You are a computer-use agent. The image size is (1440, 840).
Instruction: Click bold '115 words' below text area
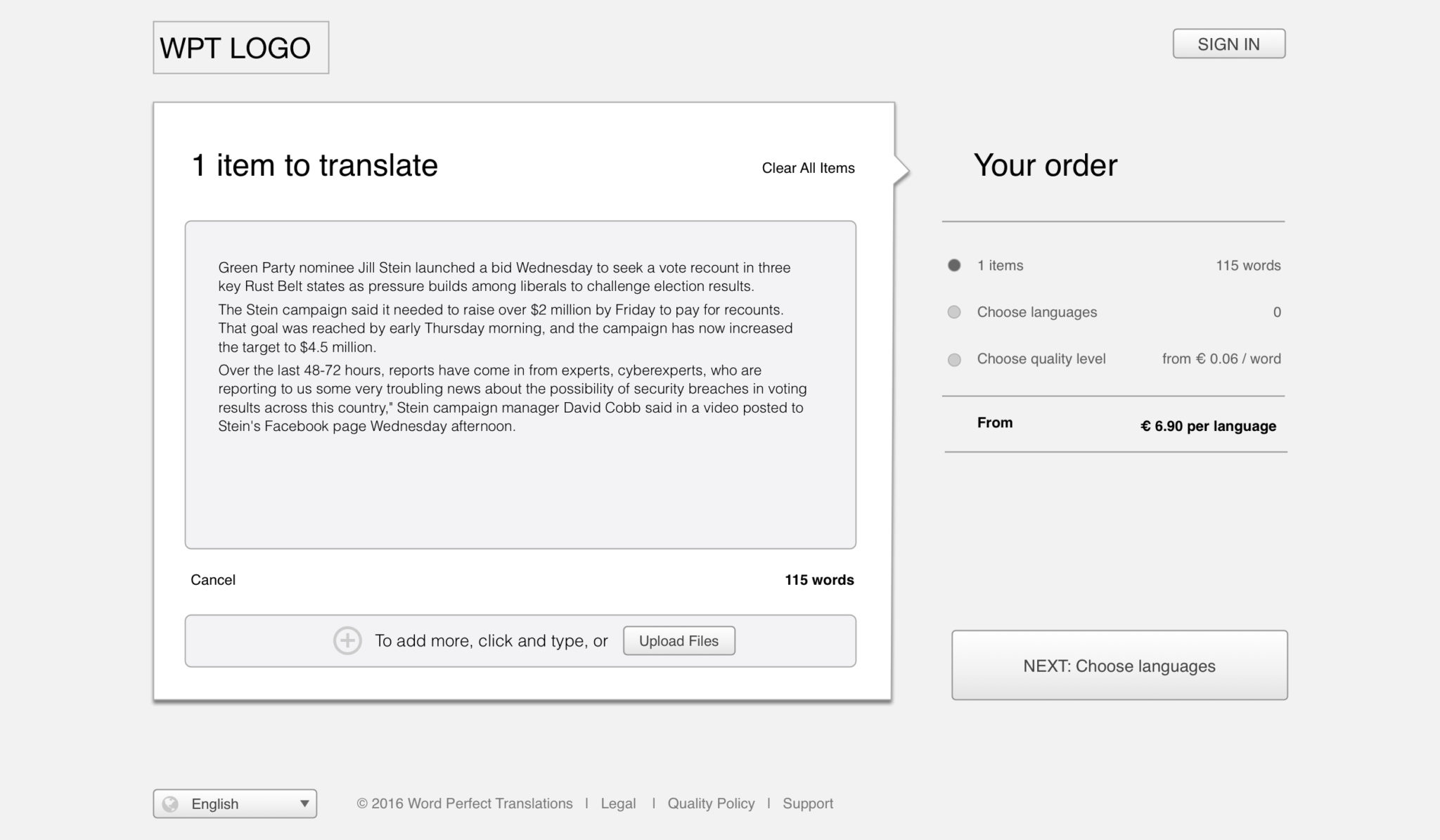click(x=819, y=580)
